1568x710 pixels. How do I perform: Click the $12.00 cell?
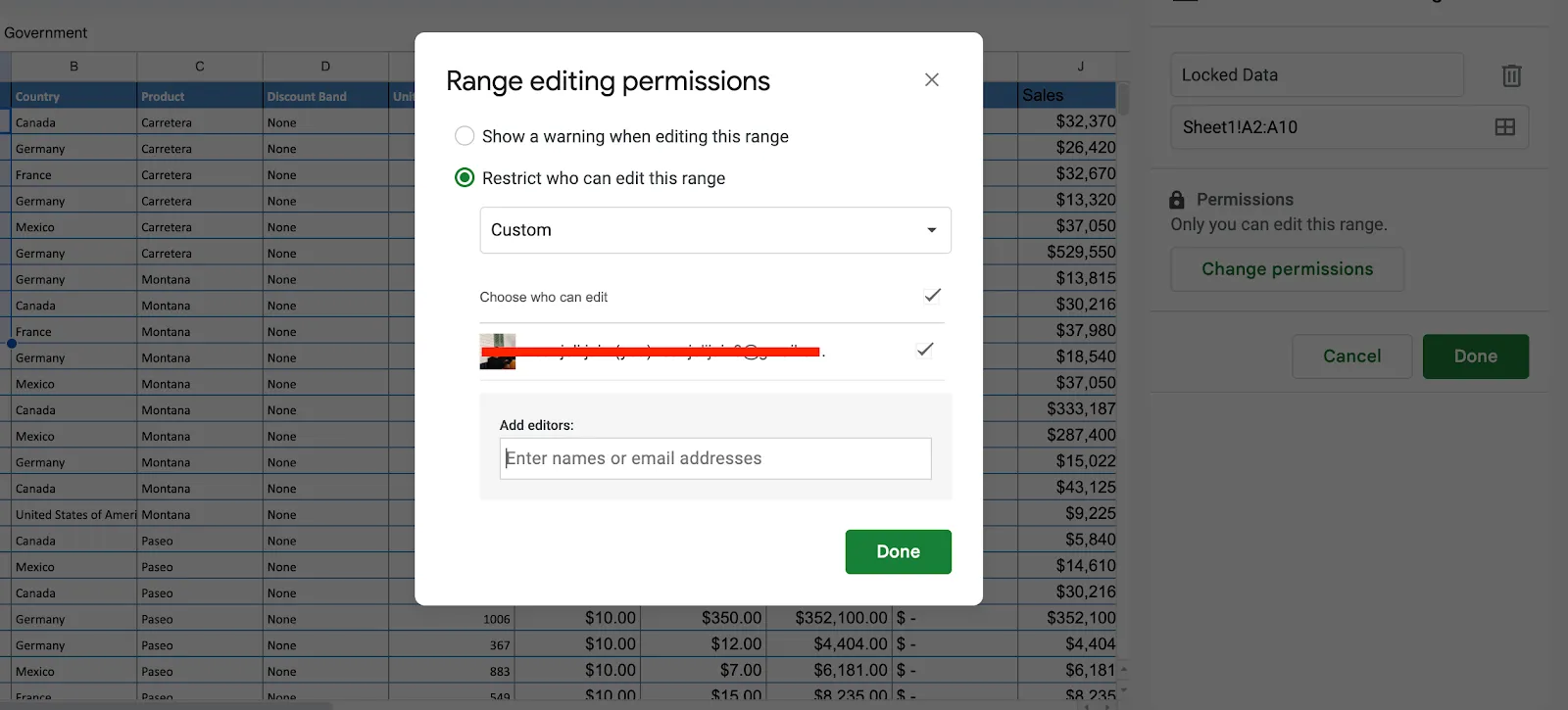pyautogui.click(x=703, y=643)
